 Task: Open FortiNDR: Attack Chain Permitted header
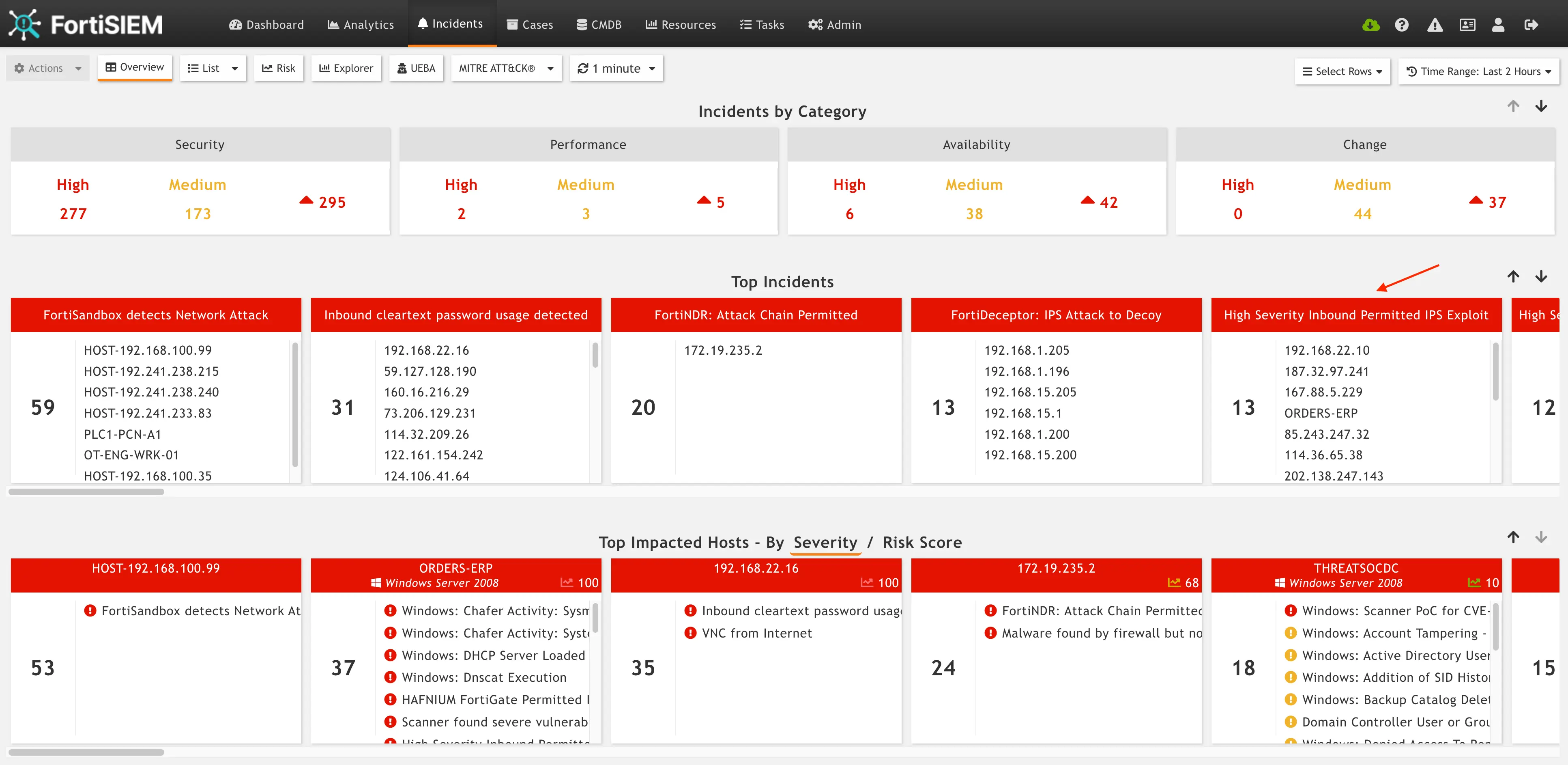(x=756, y=315)
